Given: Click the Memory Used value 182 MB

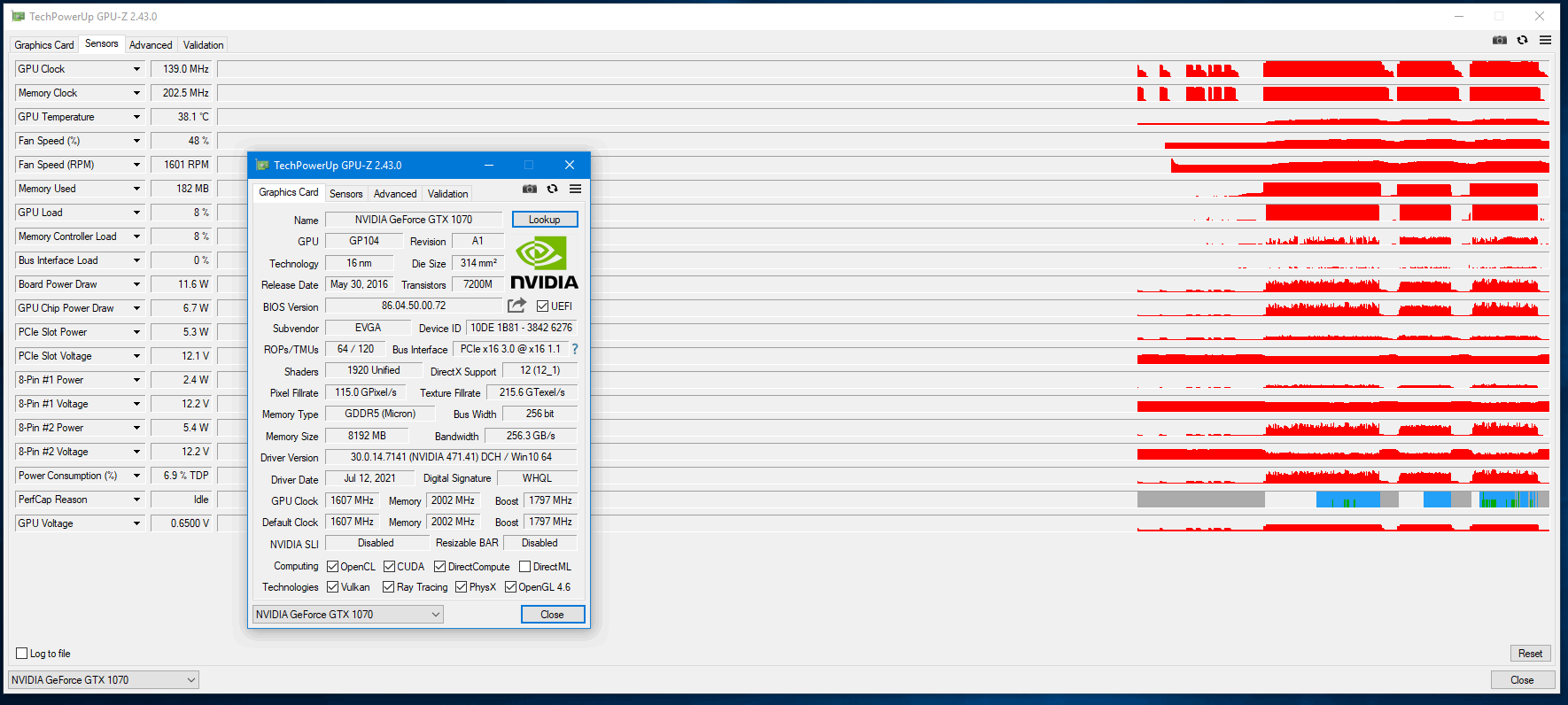Looking at the screenshot, I should tap(182, 189).
